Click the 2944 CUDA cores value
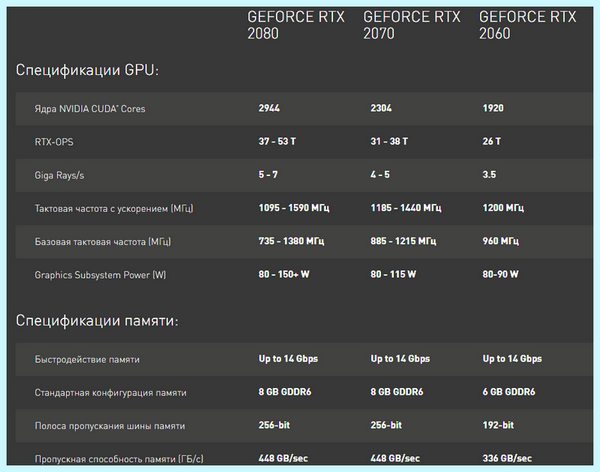This screenshot has width=600, height=472. click(269, 108)
